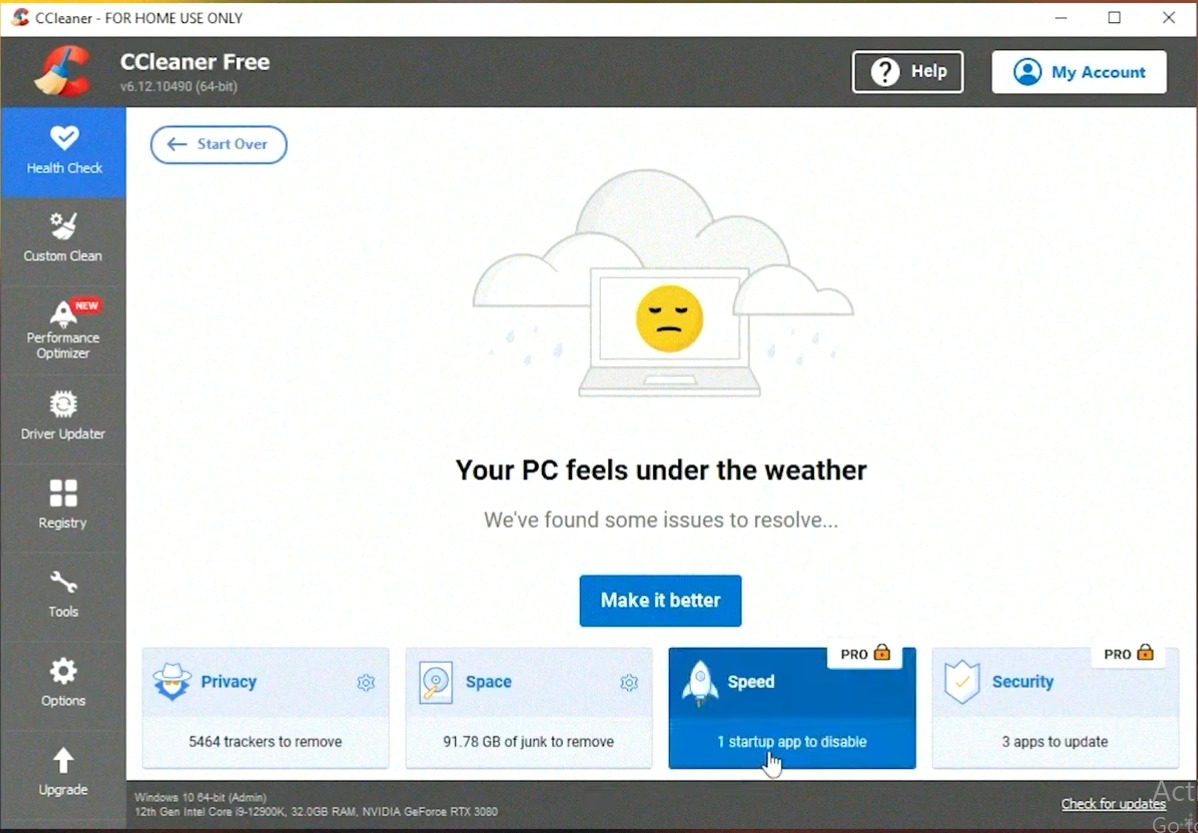Click the Check for updates link
Viewport: 1198px width, 833px height.
pyautogui.click(x=1113, y=804)
